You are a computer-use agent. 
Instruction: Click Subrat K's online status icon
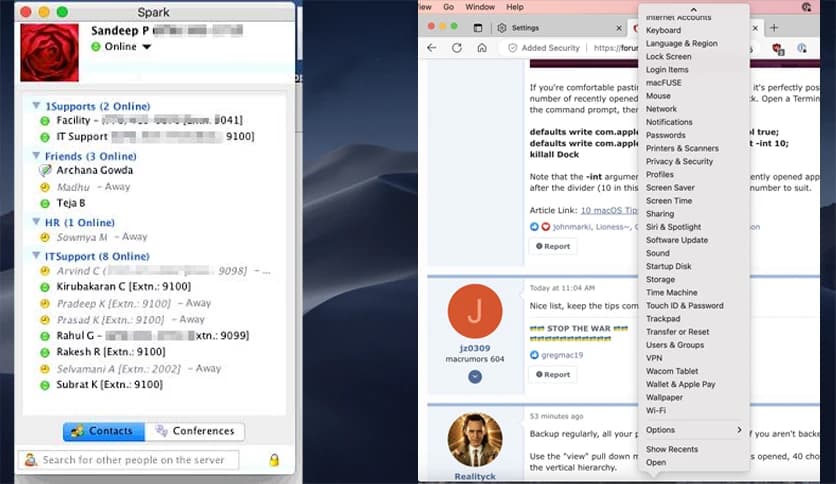45,385
